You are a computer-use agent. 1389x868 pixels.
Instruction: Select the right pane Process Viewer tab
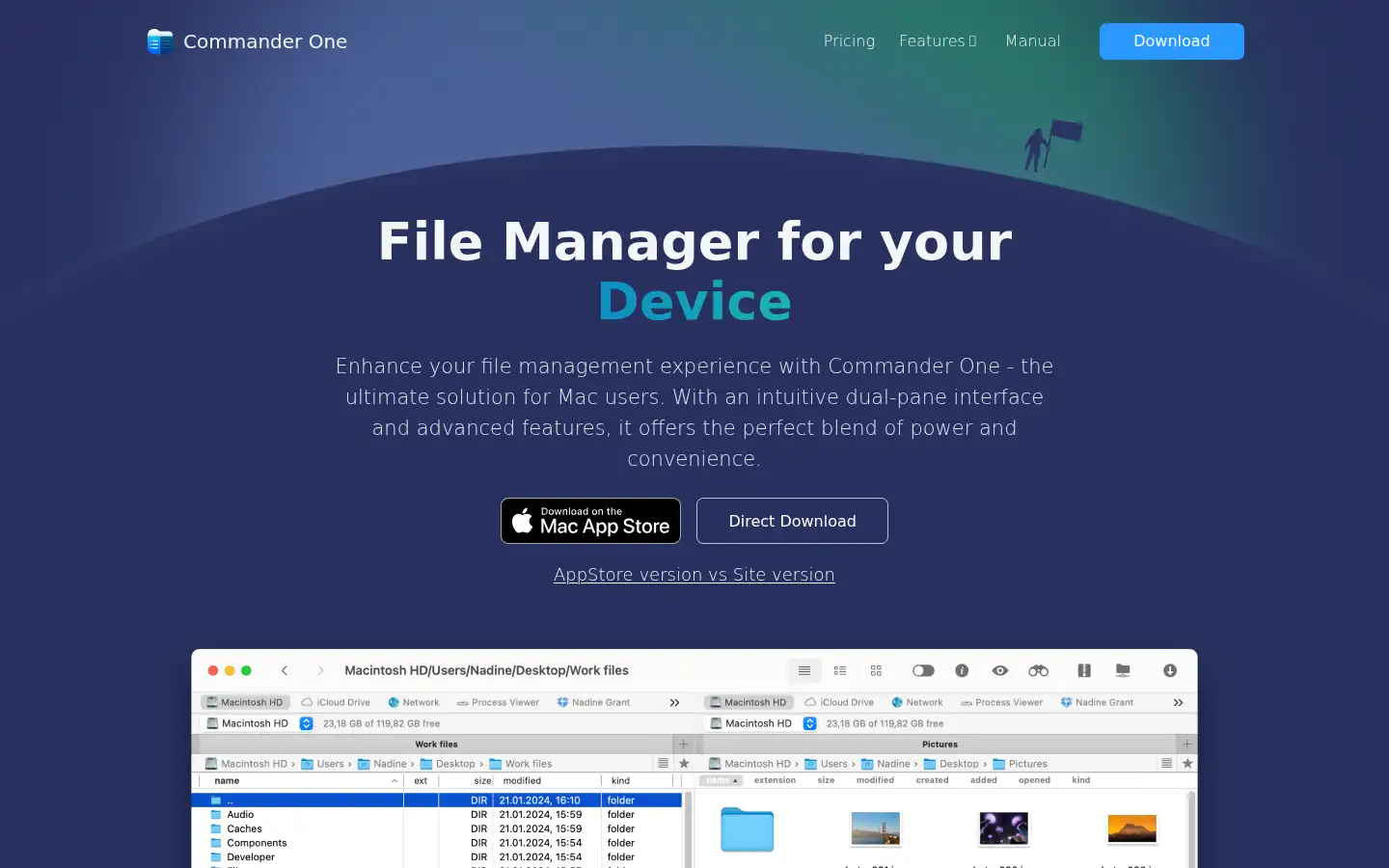click(x=1001, y=702)
